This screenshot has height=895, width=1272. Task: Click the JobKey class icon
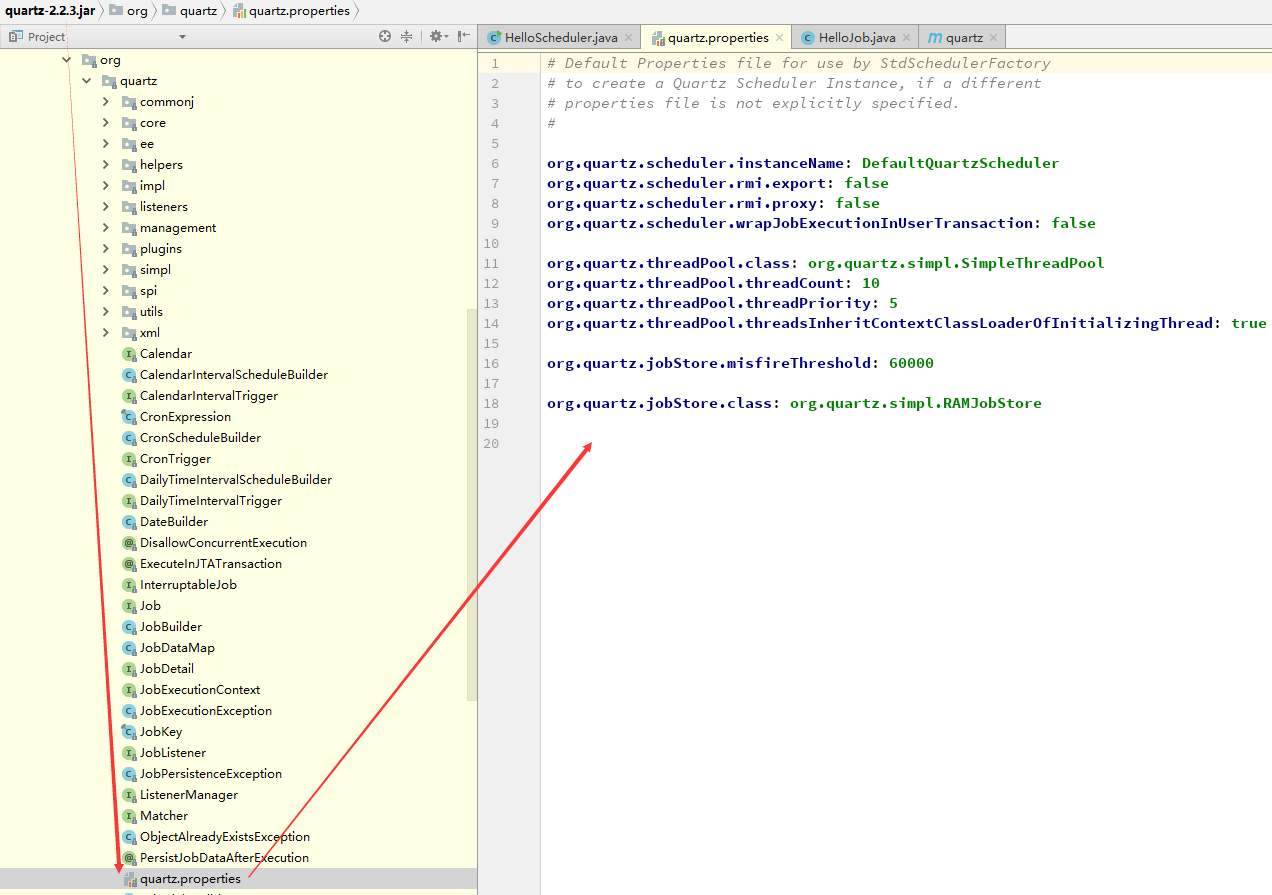coord(129,732)
